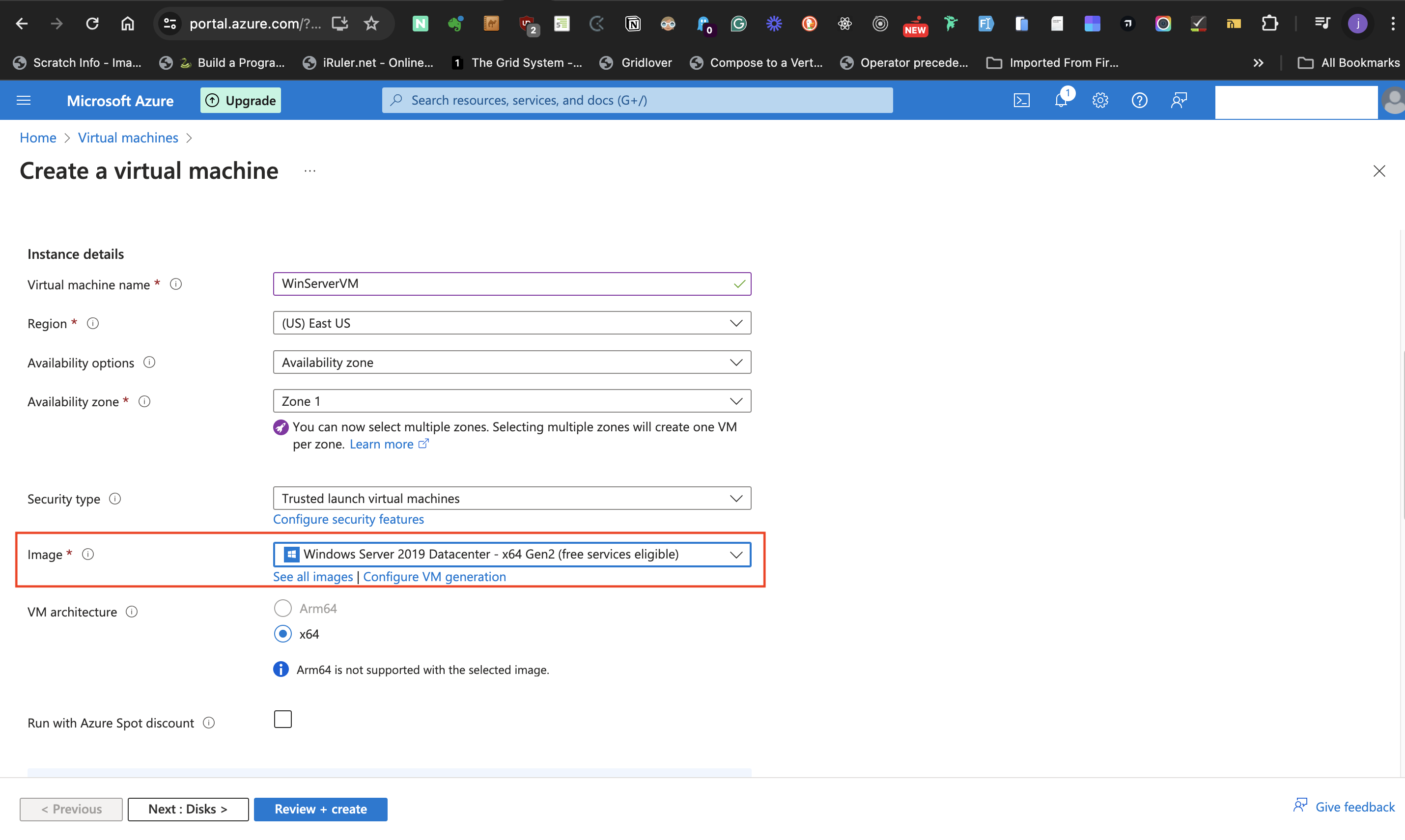This screenshot has width=1405, height=840.
Task: Click info icon beside Image label
Action: 88,554
